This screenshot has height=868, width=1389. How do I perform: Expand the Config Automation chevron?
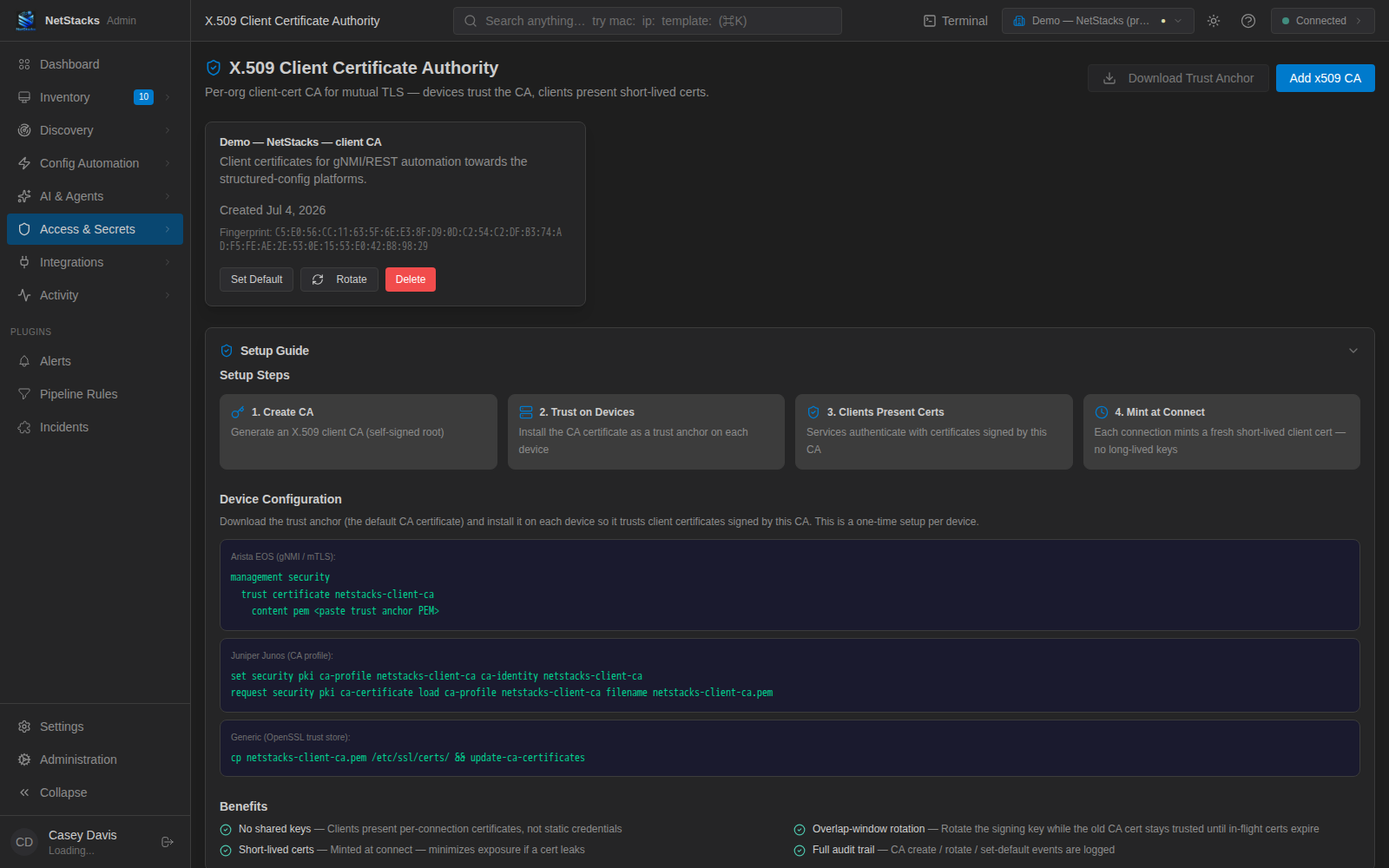point(168,163)
